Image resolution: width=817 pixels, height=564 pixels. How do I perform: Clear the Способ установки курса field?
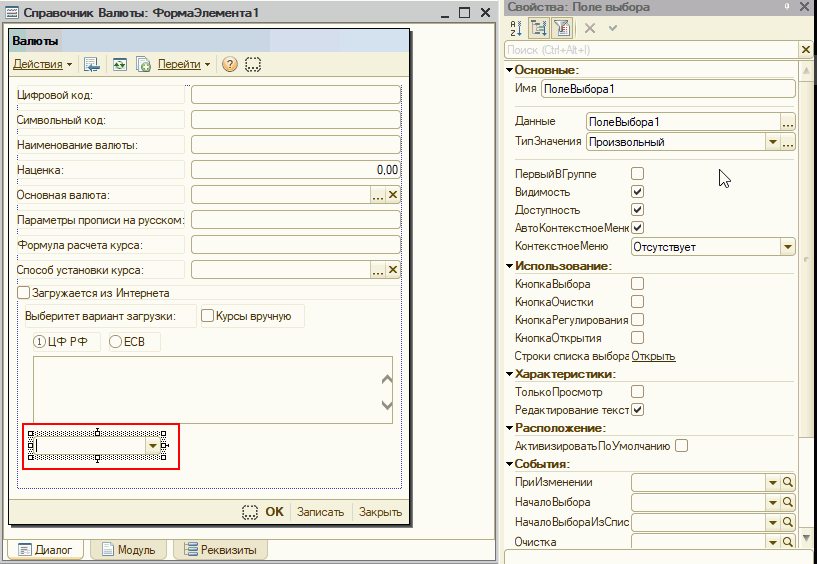coord(393,270)
